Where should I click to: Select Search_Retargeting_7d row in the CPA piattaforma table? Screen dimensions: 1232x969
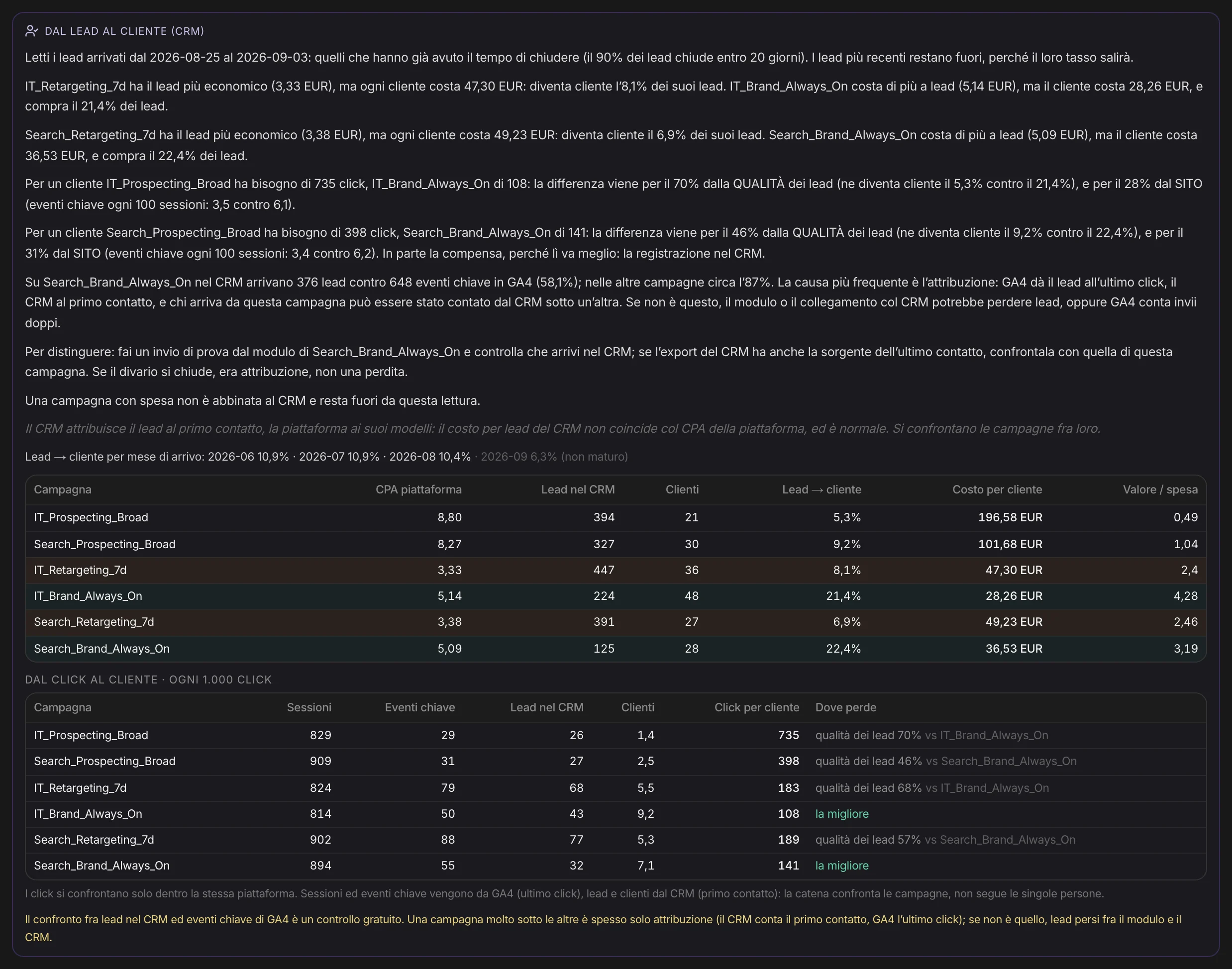[616, 622]
